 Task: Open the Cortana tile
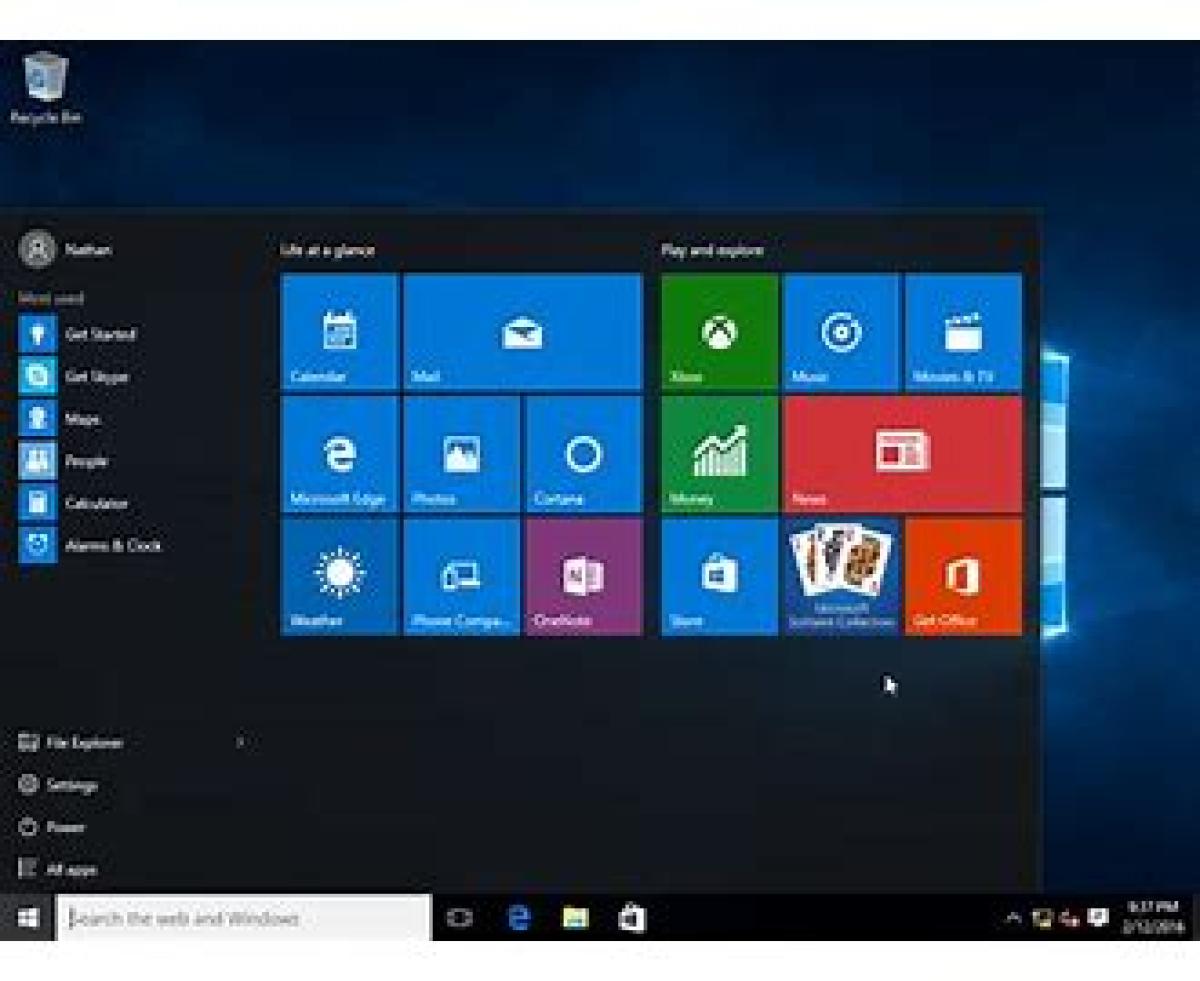click(583, 454)
